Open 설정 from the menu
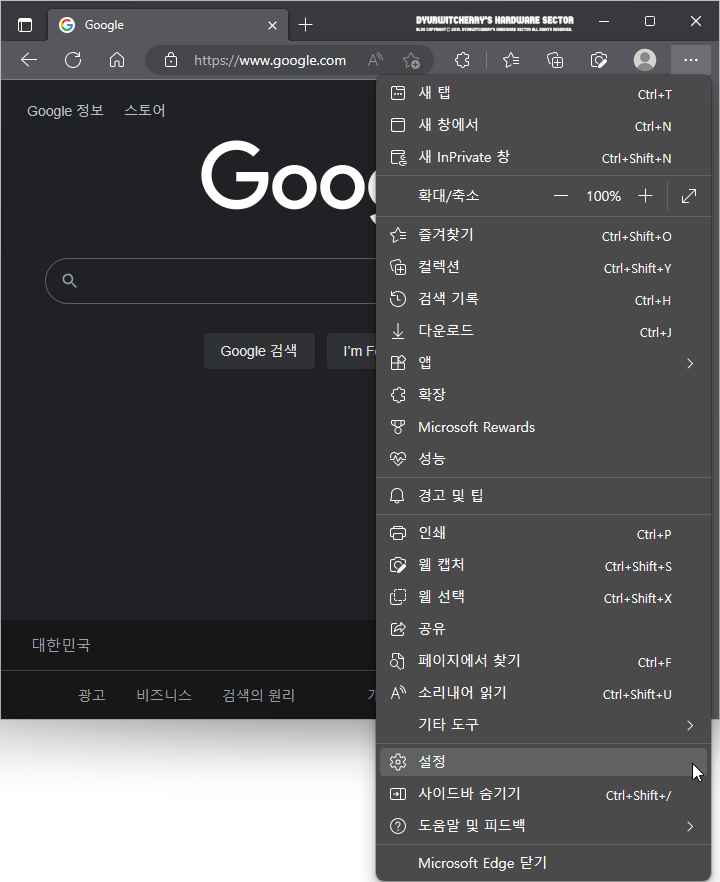720x882 pixels. (x=543, y=762)
